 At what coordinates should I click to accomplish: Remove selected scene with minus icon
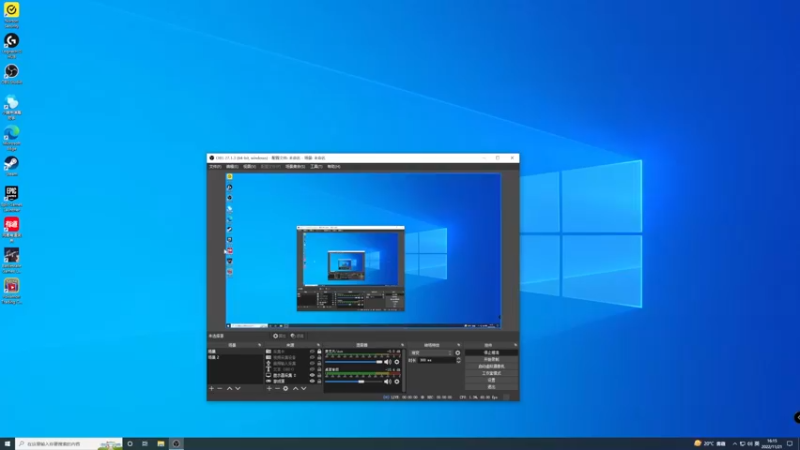(x=219, y=388)
